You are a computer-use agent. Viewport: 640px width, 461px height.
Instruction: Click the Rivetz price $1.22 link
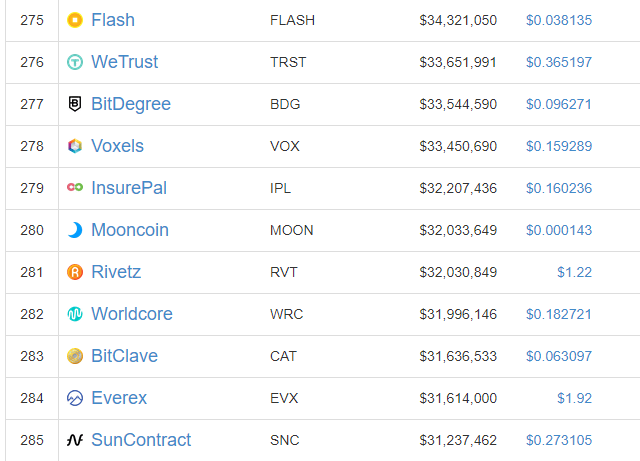point(574,272)
